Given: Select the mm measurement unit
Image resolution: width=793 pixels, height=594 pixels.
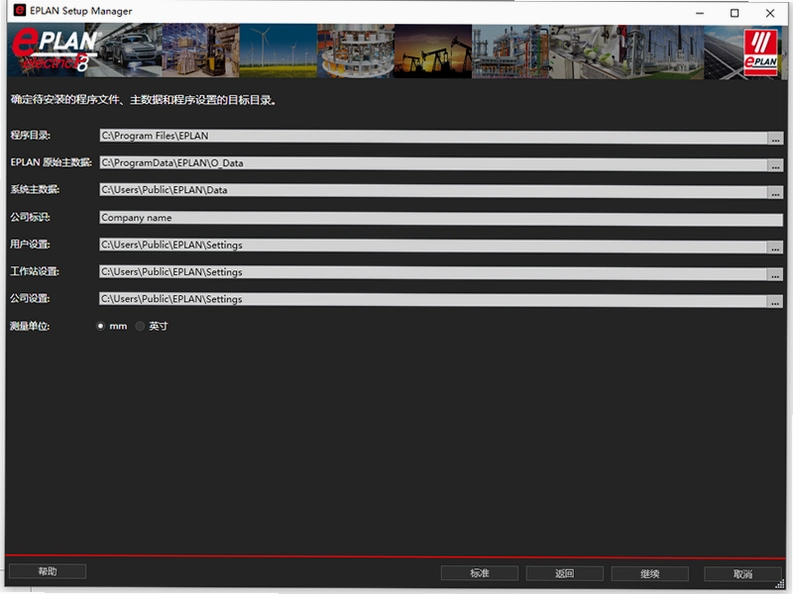Looking at the screenshot, I should tap(100, 326).
